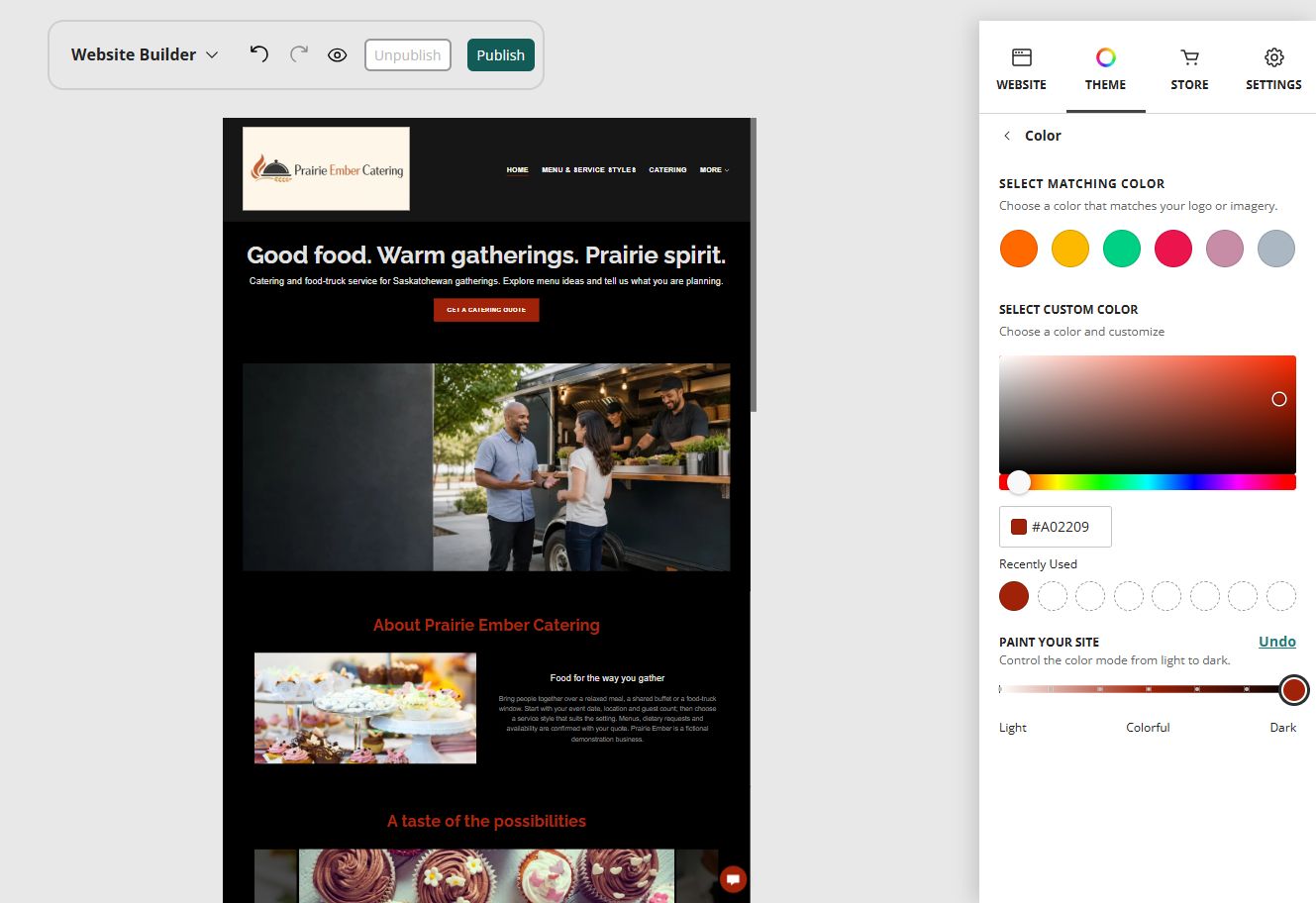Click MENU & SERVICE STYLES nav item
The width and height of the screenshot is (1316, 903).
[588, 170]
